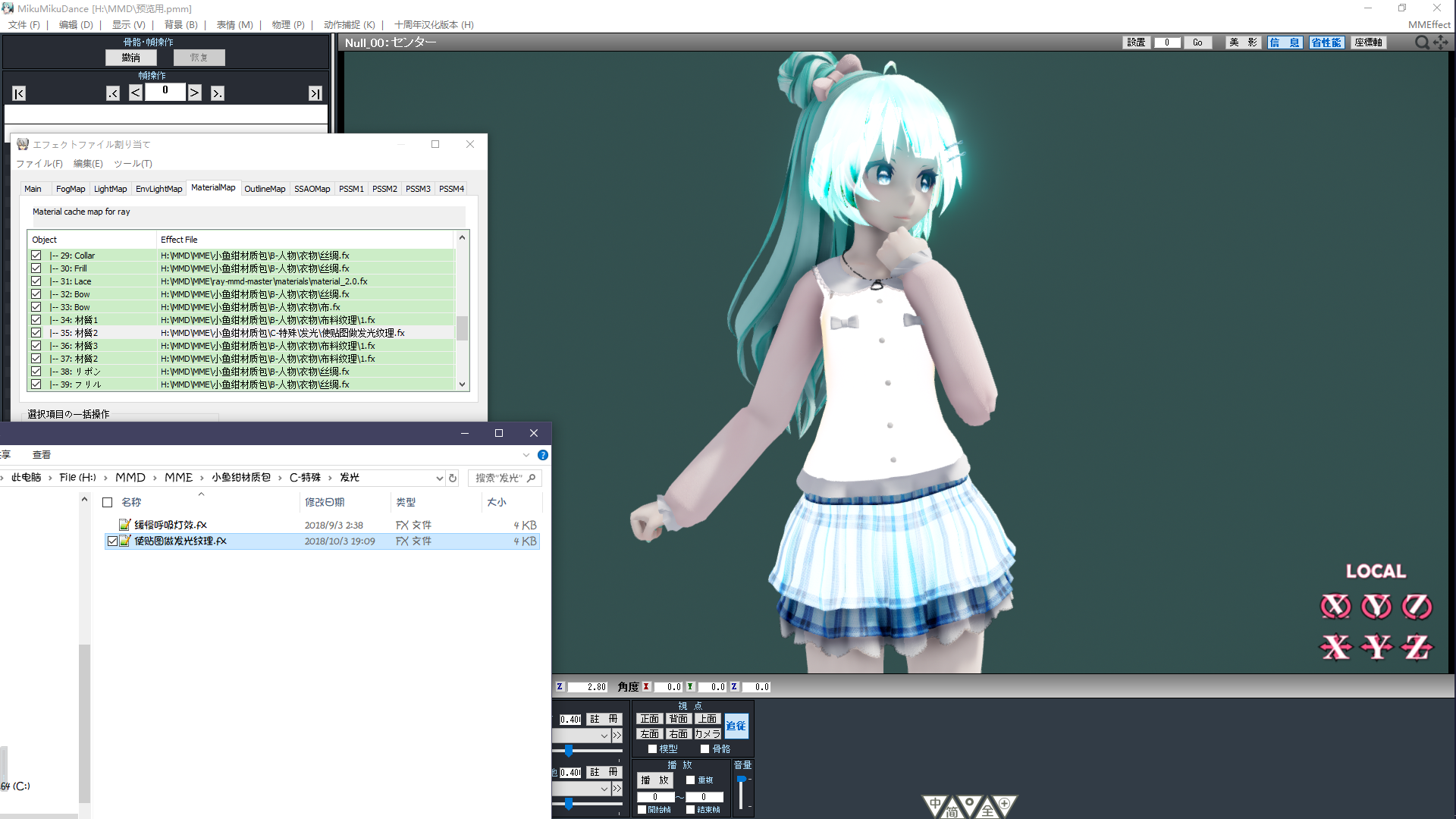
Task: Click the Explorer refresh icon
Action: [x=453, y=478]
